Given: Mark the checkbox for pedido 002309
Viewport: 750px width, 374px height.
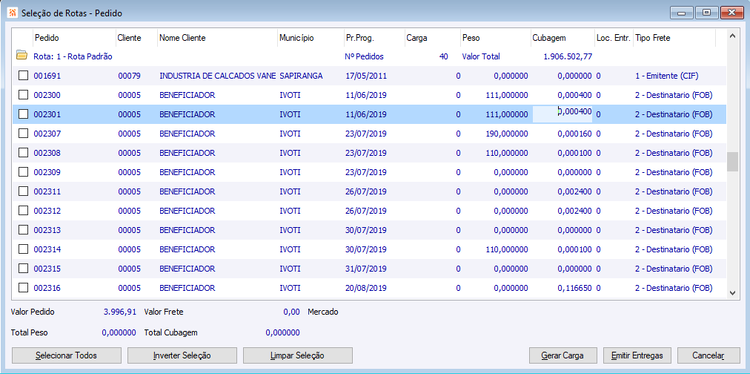Looking at the screenshot, I should click(x=23, y=172).
